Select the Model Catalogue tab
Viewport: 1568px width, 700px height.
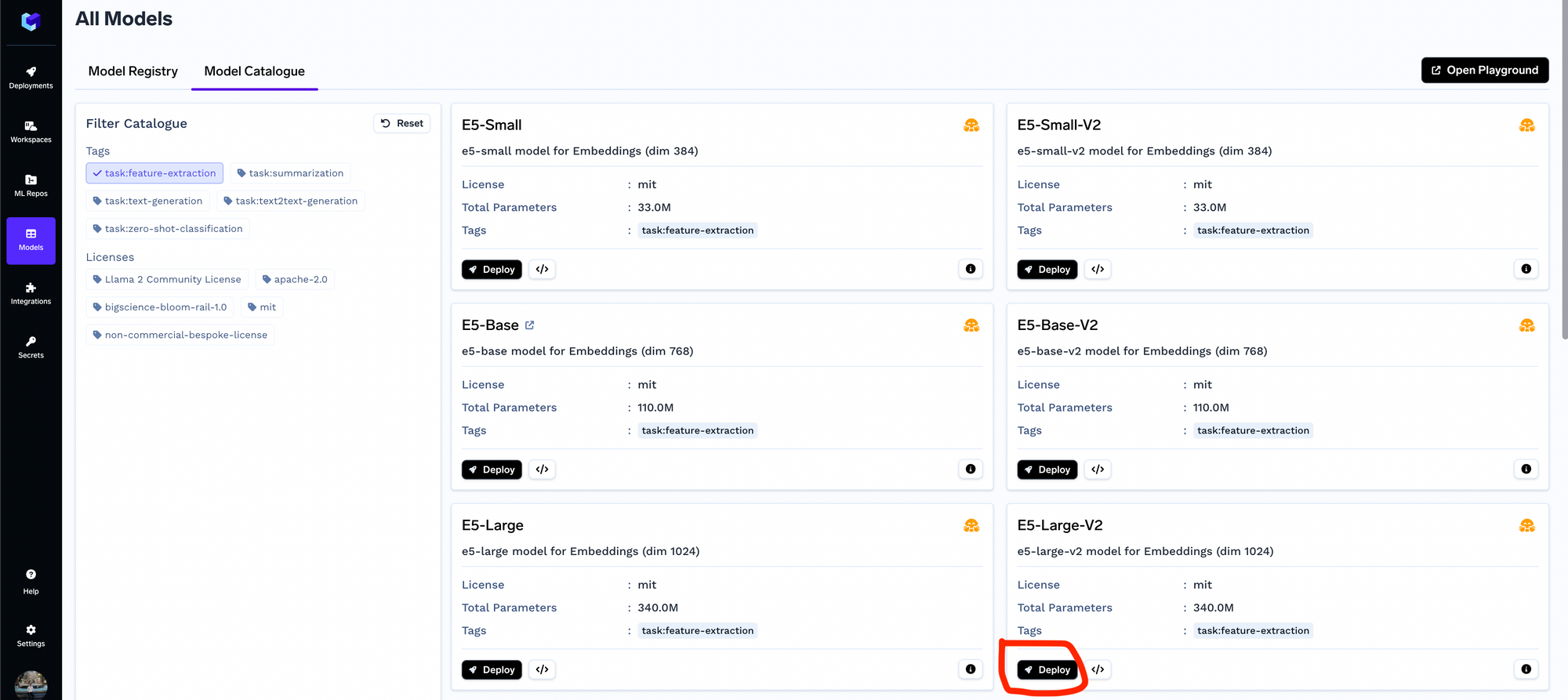(255, 71)
